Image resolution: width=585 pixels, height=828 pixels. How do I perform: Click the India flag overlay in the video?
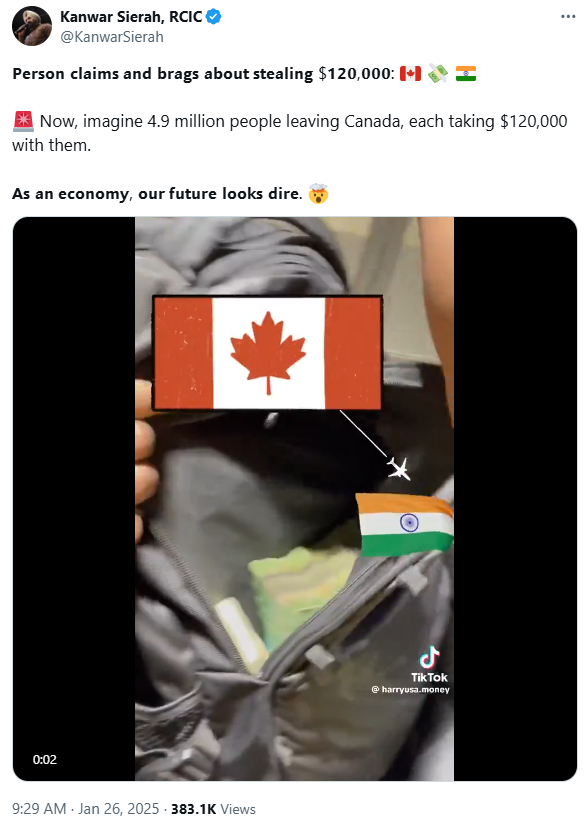(x=404, y=524)
